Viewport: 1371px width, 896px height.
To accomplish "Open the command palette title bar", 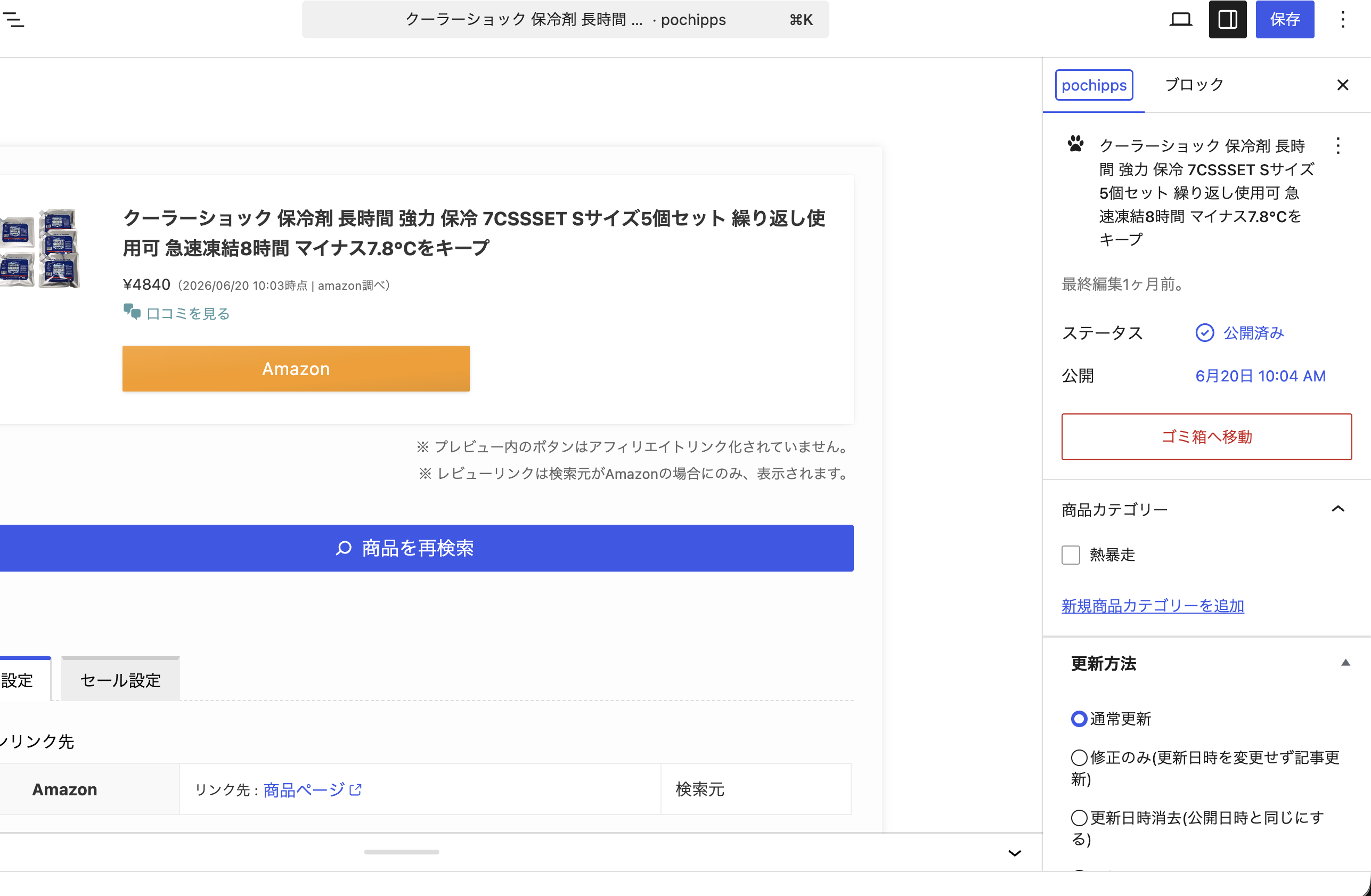I will pyautogui.click(x=565, y=20).
